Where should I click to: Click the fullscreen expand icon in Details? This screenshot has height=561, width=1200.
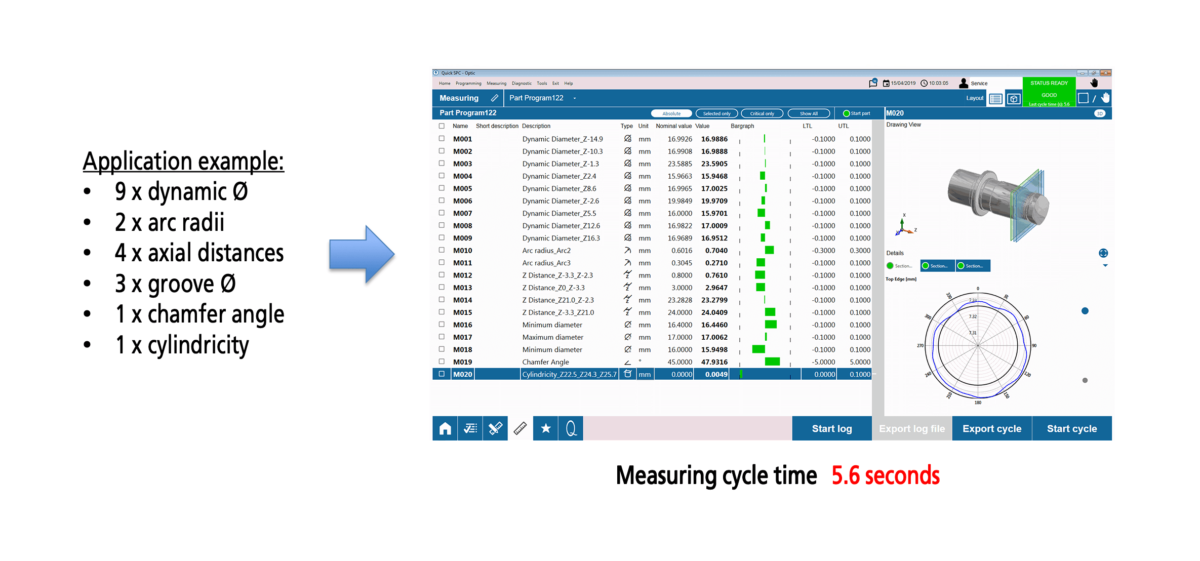[x=1104, y=253]
